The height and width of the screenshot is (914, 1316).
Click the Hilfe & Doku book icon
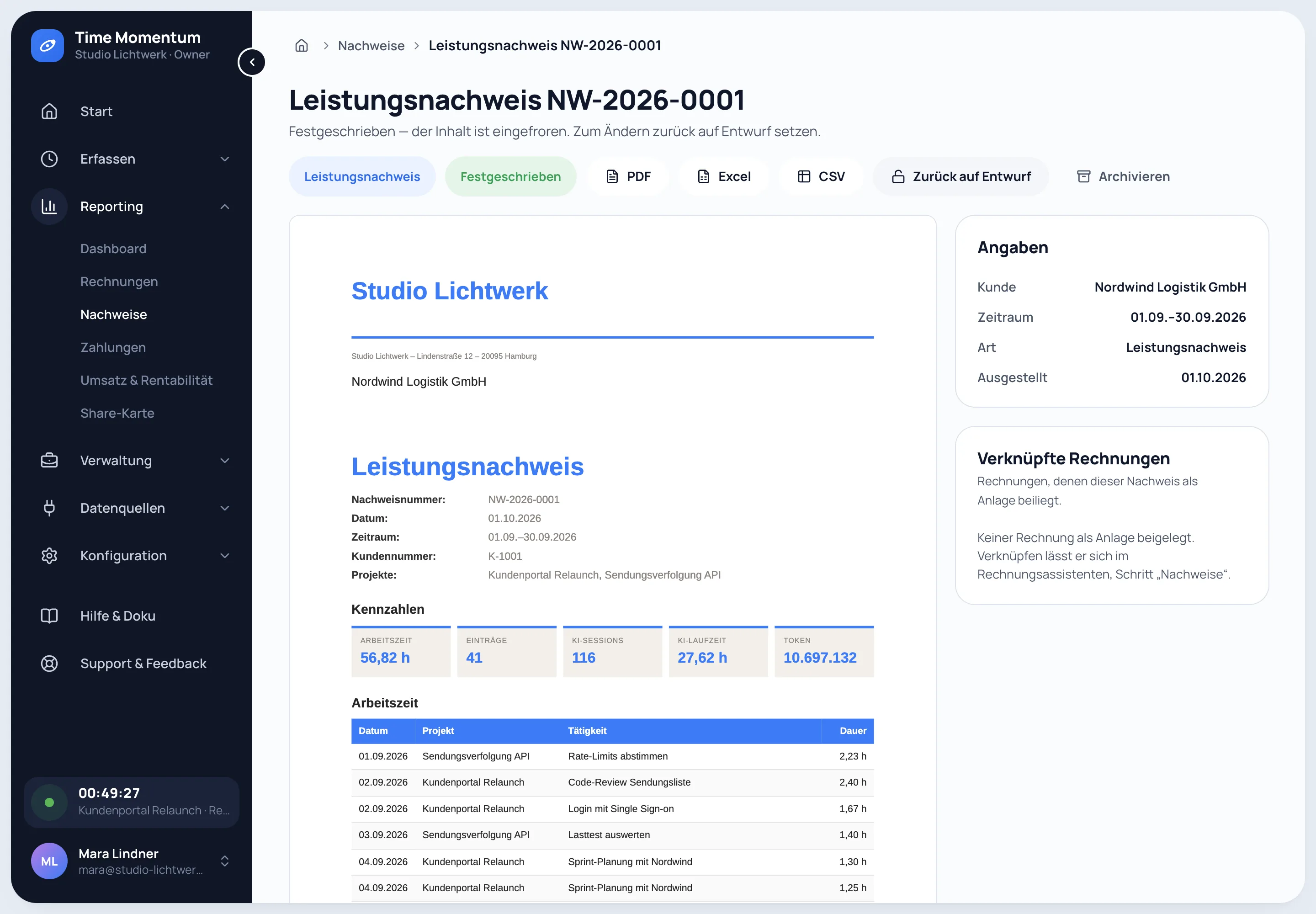pos(49,616)
